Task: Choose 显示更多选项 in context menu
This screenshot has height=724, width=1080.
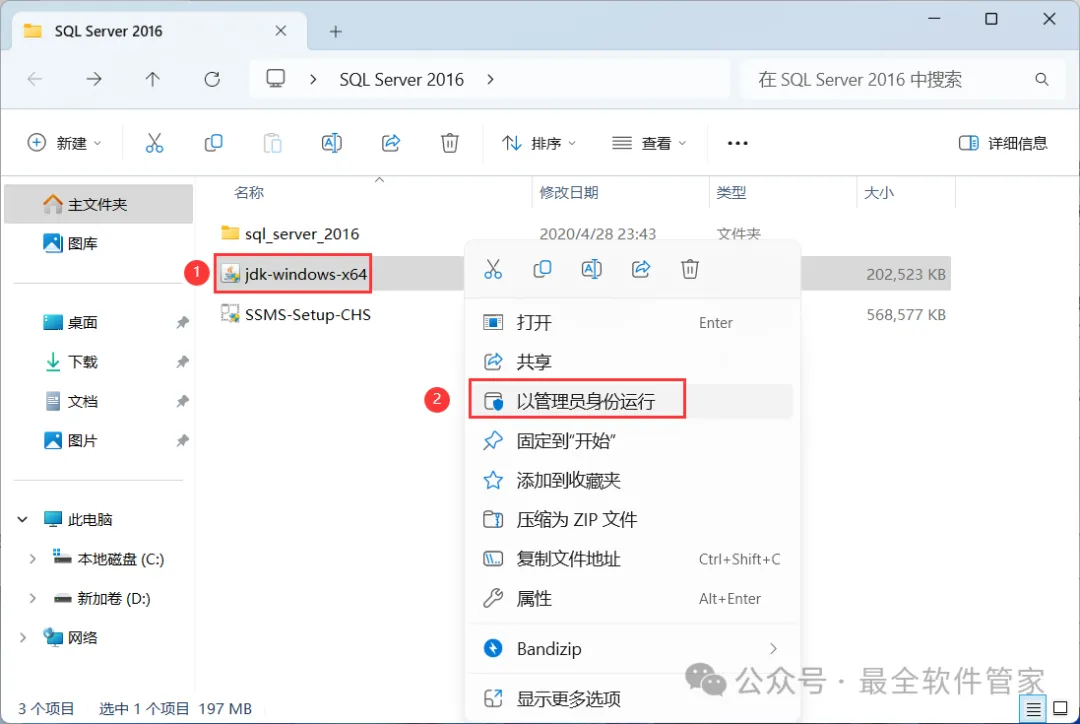Action: [631, 699]
